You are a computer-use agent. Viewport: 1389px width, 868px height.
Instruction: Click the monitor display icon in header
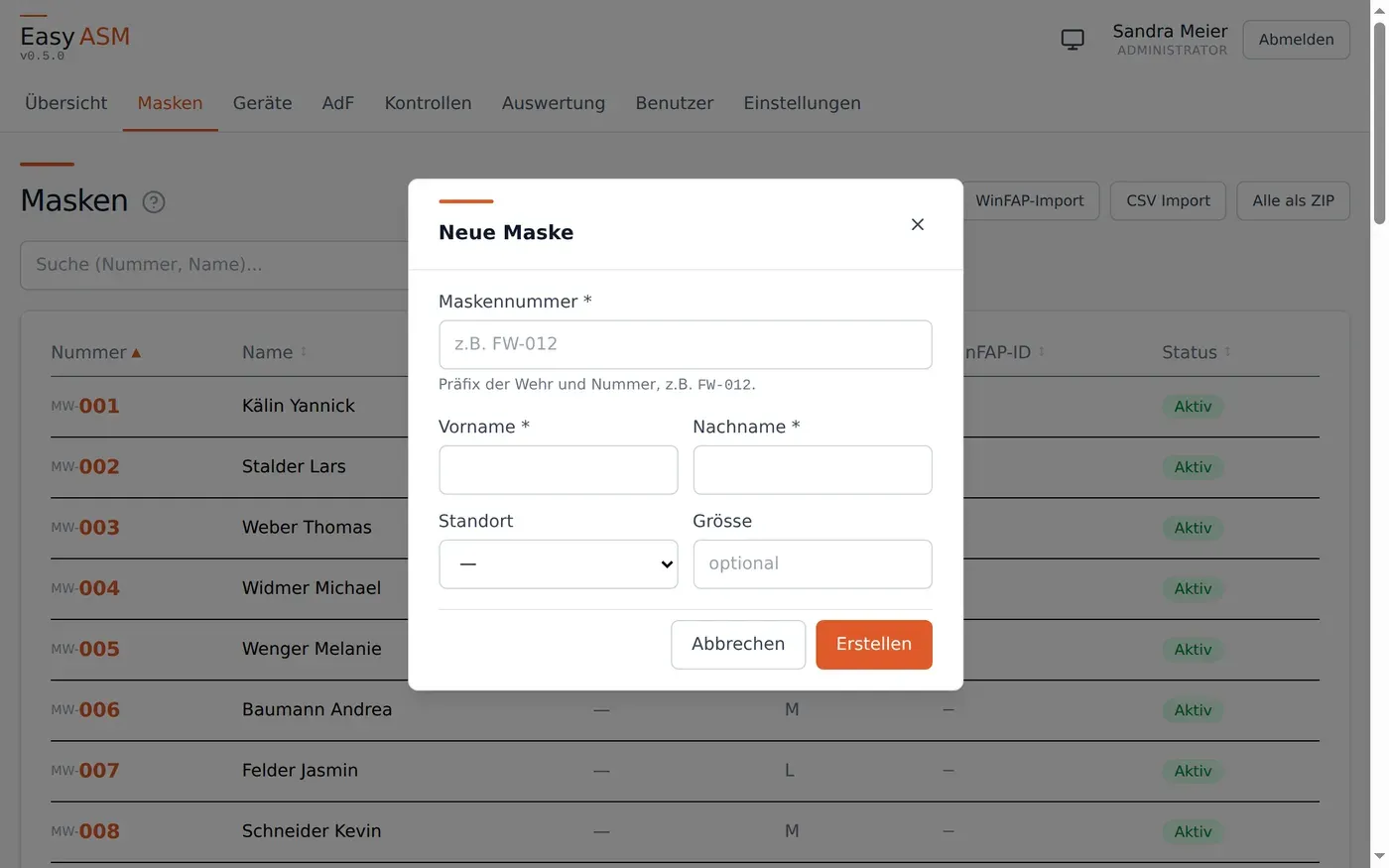(x=1073, y=40)
